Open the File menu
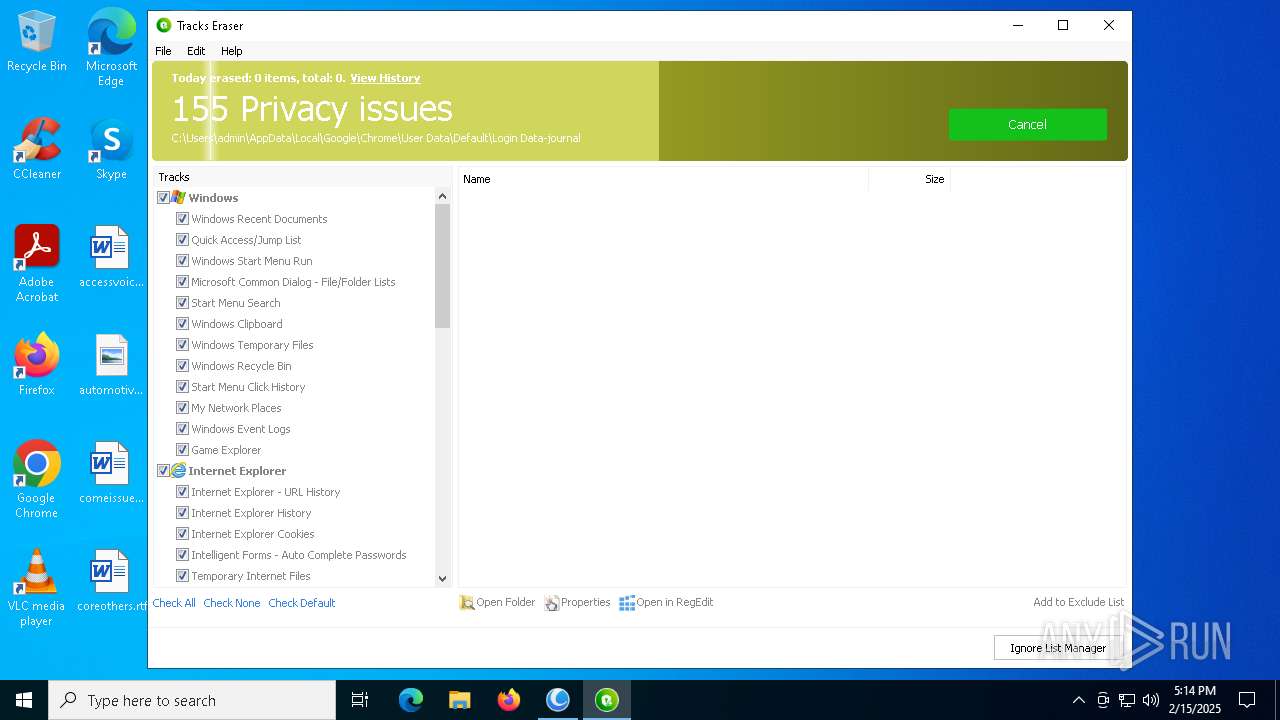 coord(163,51)
